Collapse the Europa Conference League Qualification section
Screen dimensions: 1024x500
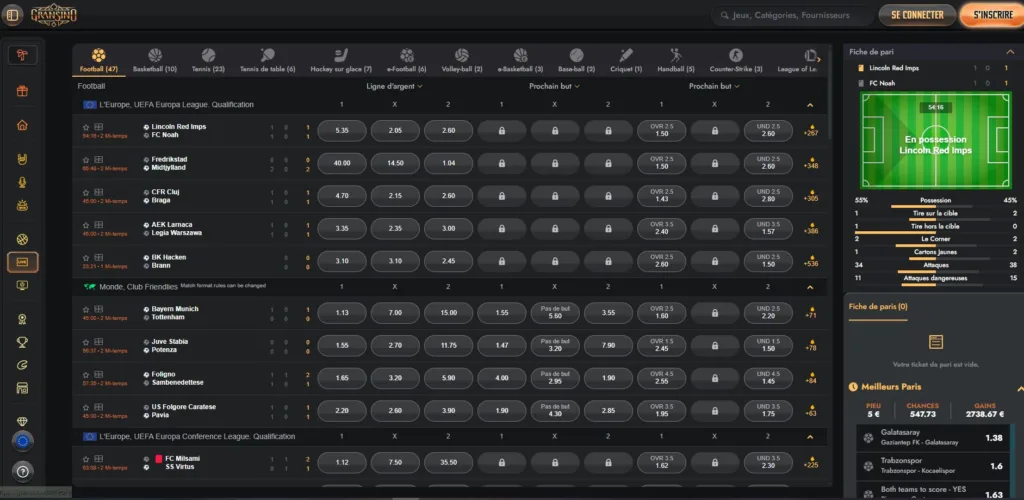pyautogui.click(x=810, y=437)
